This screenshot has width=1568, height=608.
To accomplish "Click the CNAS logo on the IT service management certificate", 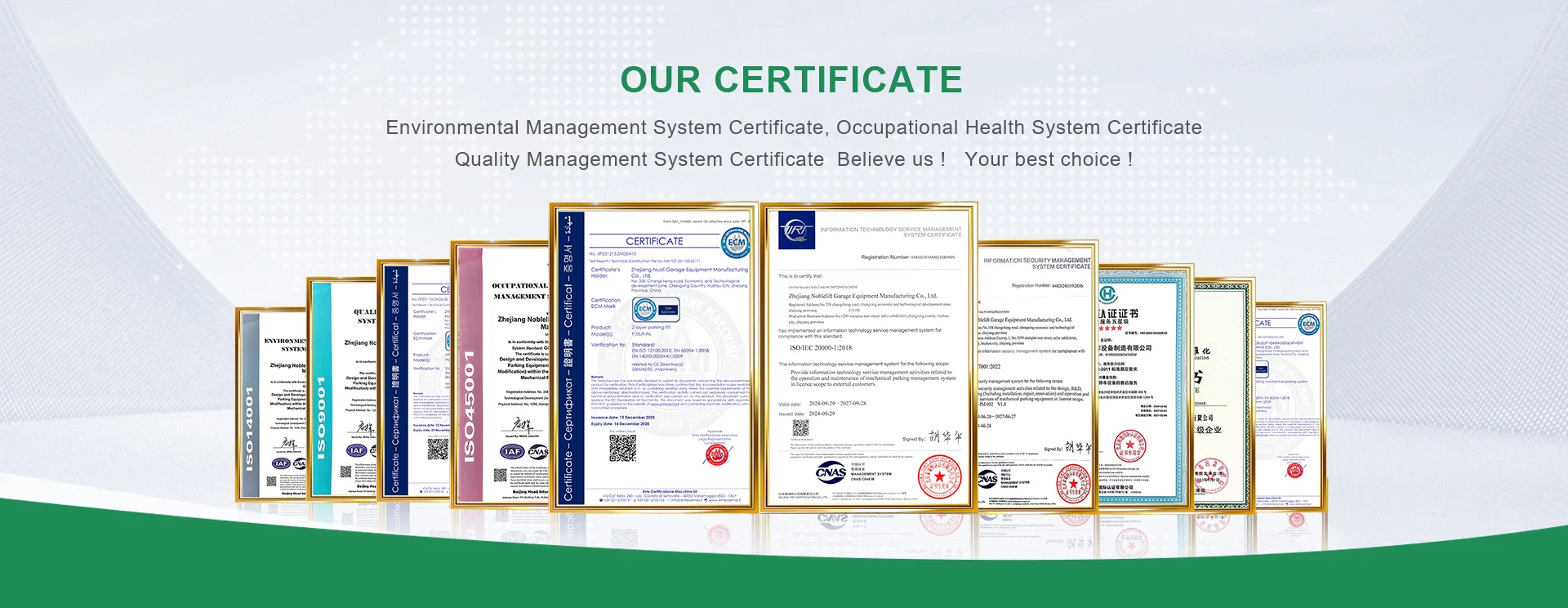I will click(831, 472).
